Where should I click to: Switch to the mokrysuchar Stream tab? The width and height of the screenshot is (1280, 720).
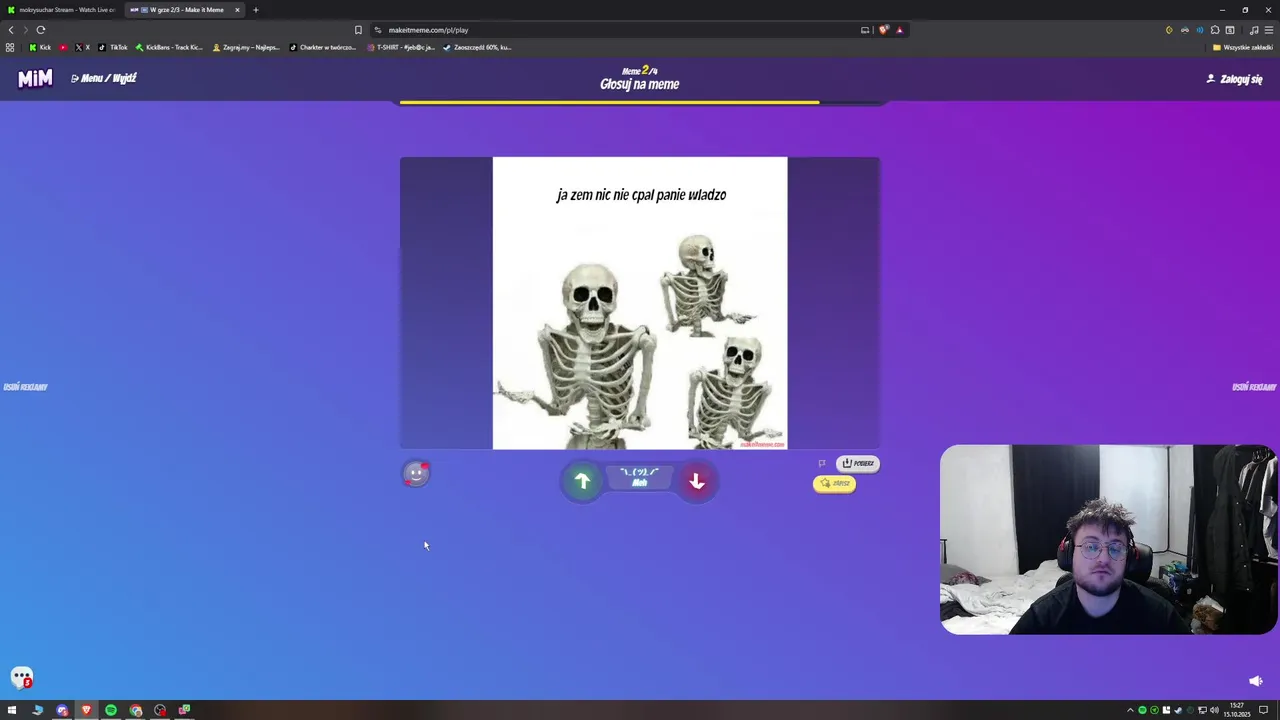click(x=62, y=10)
